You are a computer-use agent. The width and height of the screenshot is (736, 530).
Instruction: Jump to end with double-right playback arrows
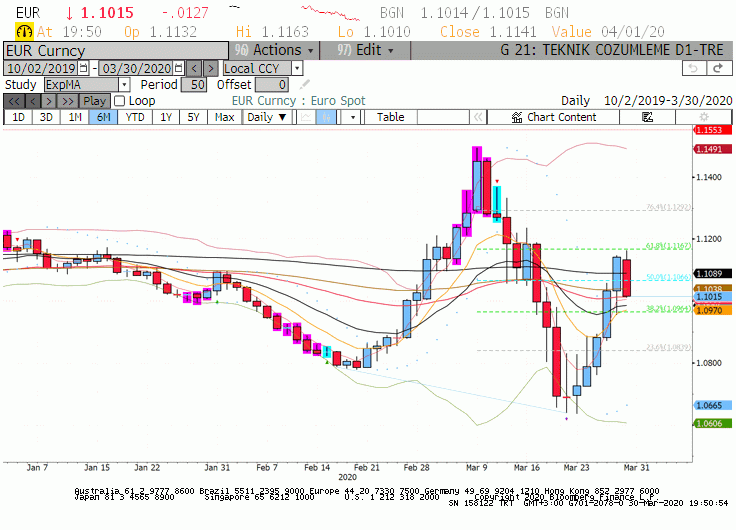point(68,101)
